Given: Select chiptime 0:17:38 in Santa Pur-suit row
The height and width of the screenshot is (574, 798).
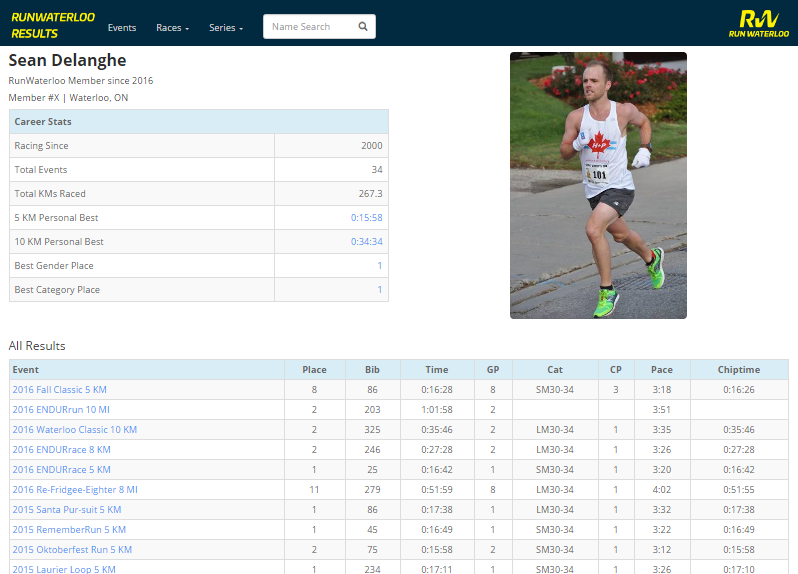Looking at the screenshot, I should pyautogui.click(x=739, y=510).
